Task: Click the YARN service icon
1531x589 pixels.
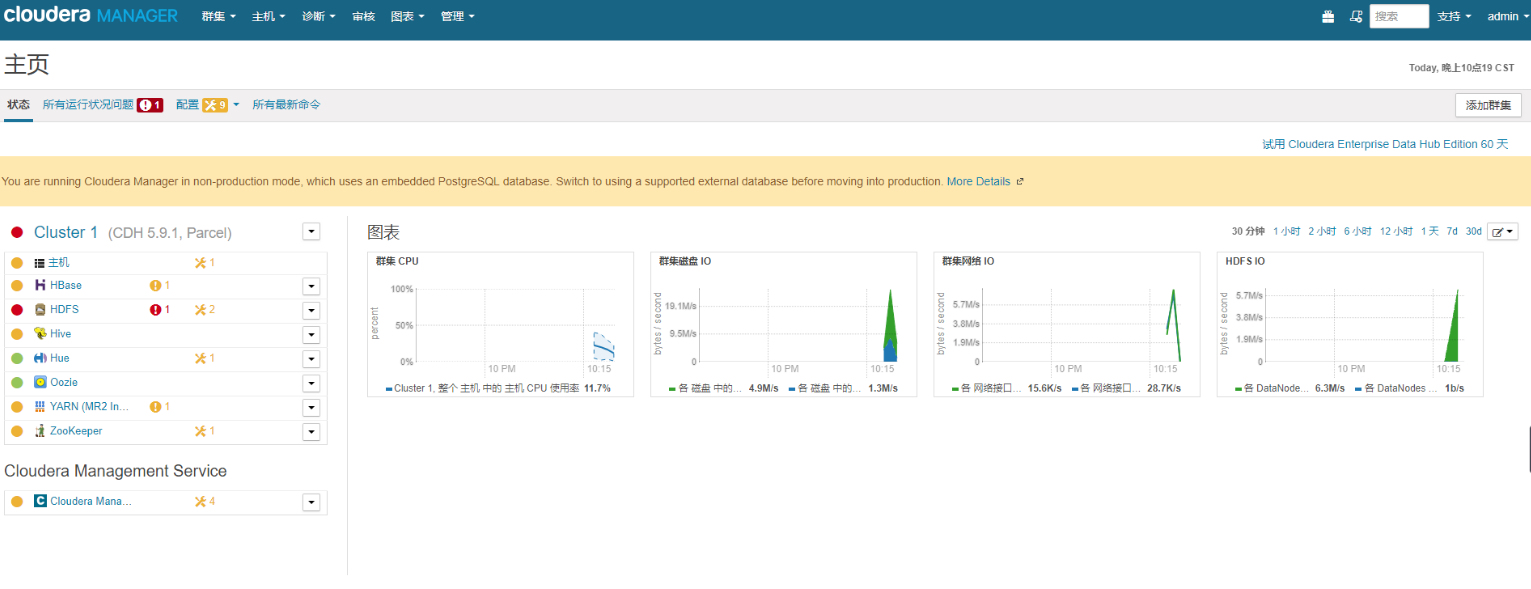Action: 40,406
